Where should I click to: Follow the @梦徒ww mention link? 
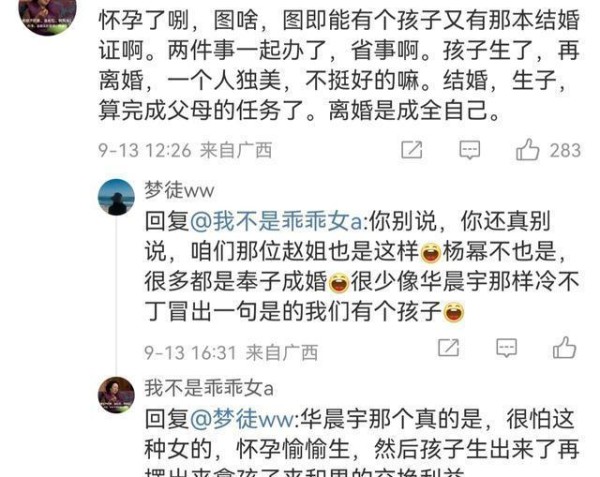(242, 419)
